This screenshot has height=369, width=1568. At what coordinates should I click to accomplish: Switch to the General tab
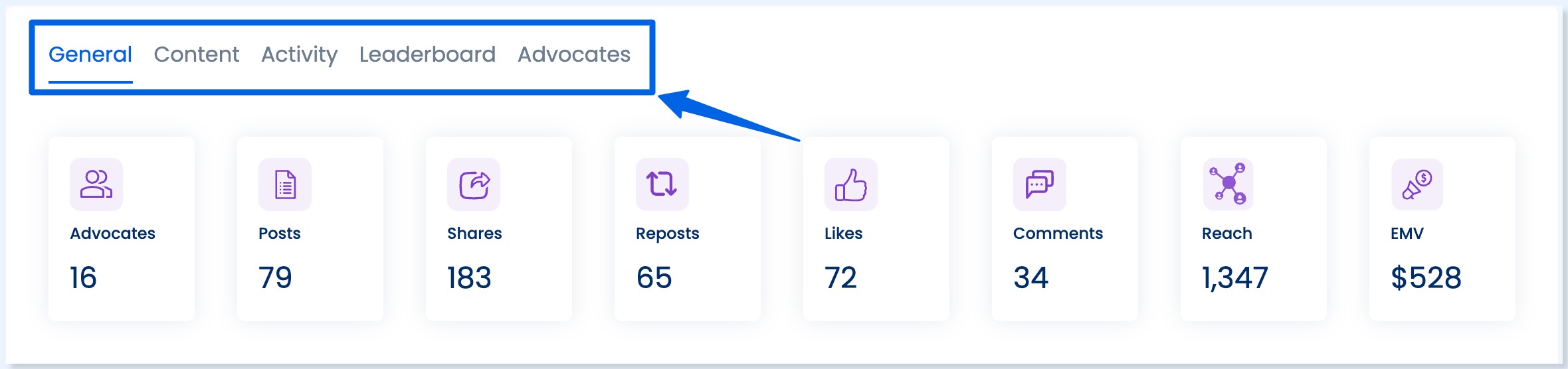(90, 54)
